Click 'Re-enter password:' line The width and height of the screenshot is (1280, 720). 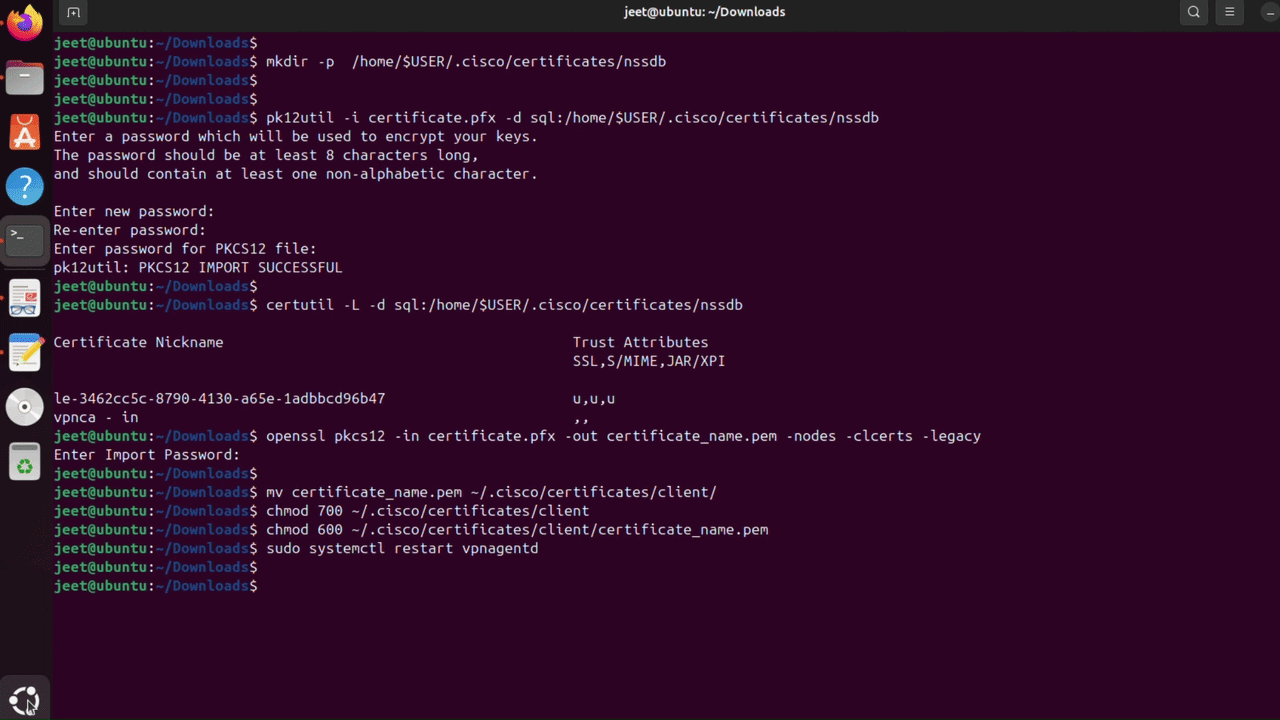click(130, 230)
